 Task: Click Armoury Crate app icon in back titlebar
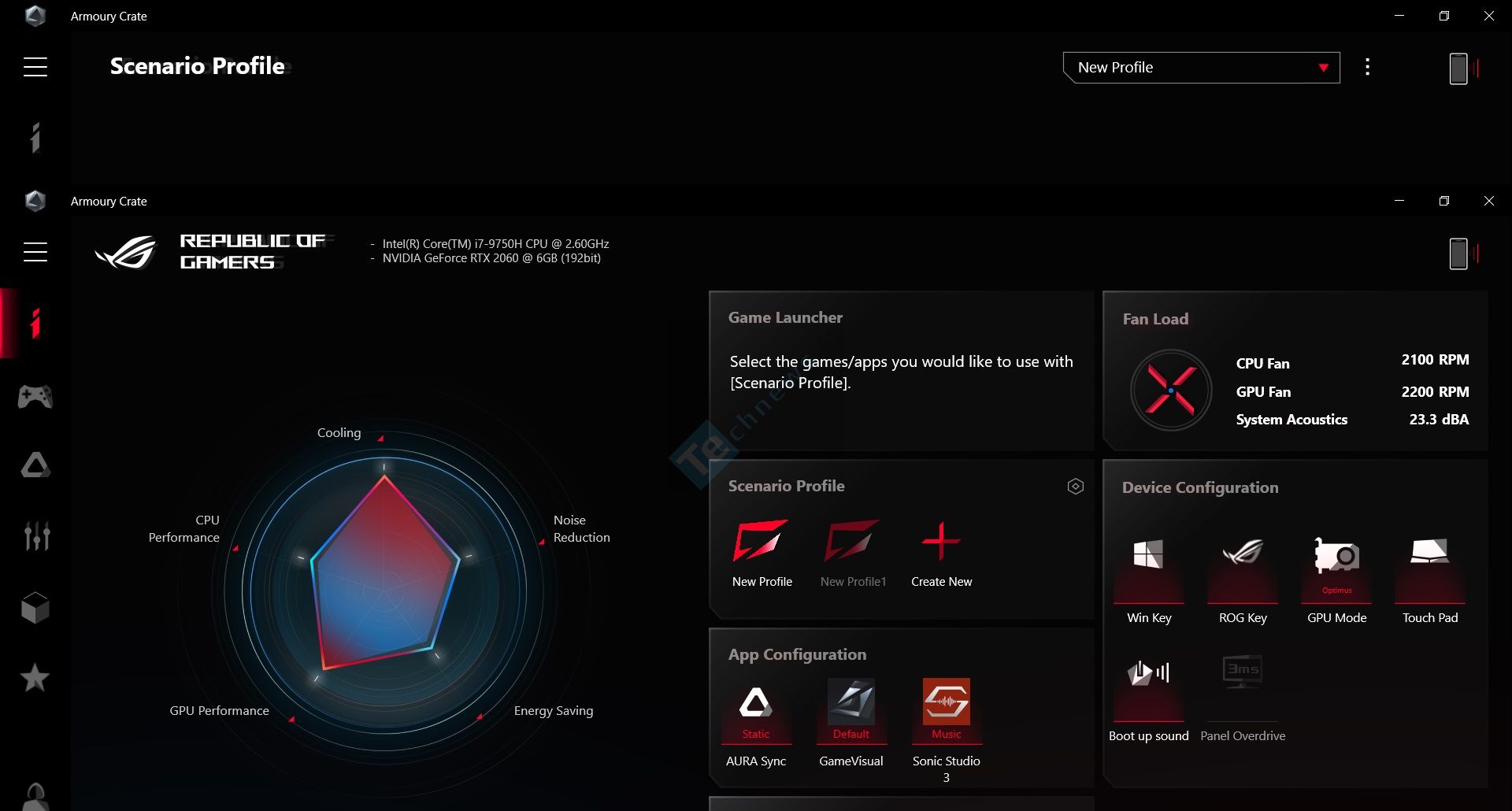[x=35, y=16]
